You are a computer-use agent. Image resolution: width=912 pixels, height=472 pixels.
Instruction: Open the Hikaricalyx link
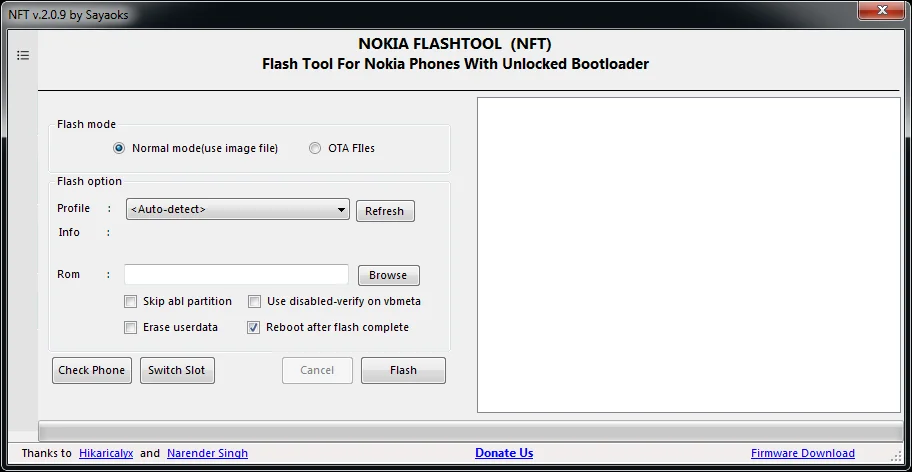(106, 453)
